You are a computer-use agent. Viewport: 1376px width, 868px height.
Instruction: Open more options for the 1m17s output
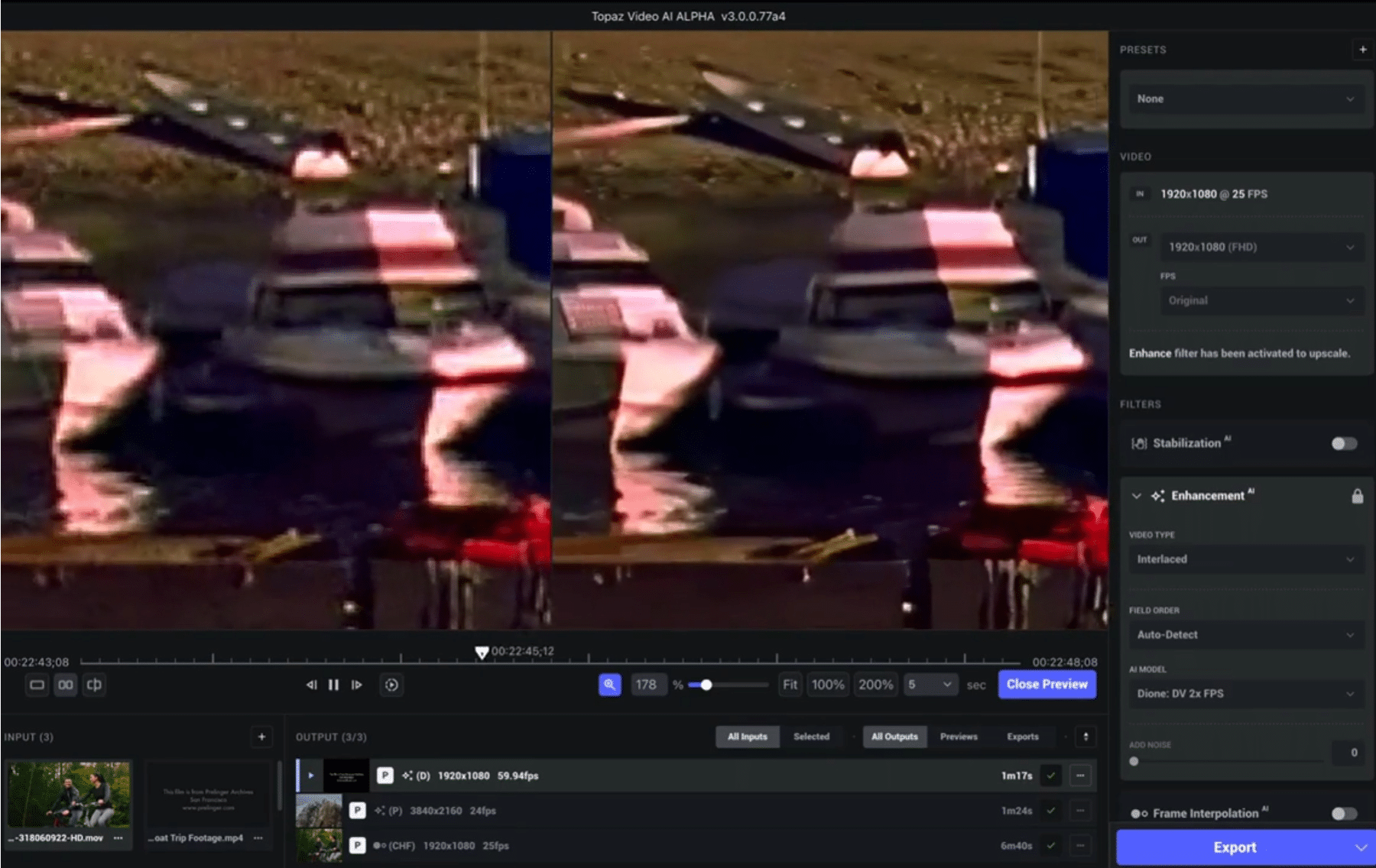[x=1080, y=776]
